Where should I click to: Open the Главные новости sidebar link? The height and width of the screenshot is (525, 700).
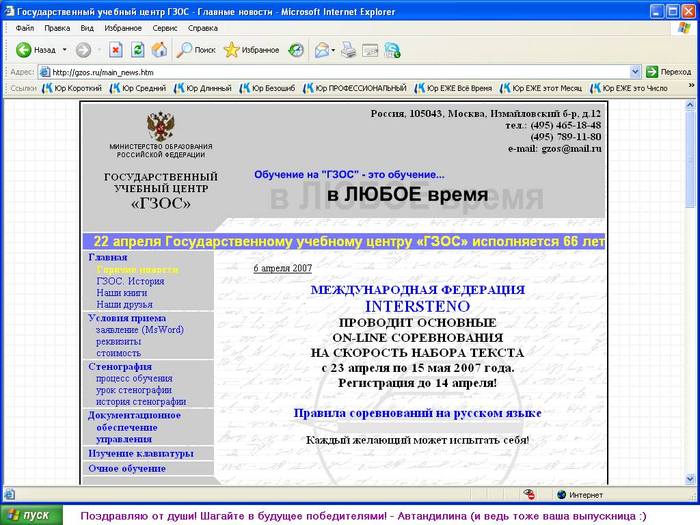[138, 269]
